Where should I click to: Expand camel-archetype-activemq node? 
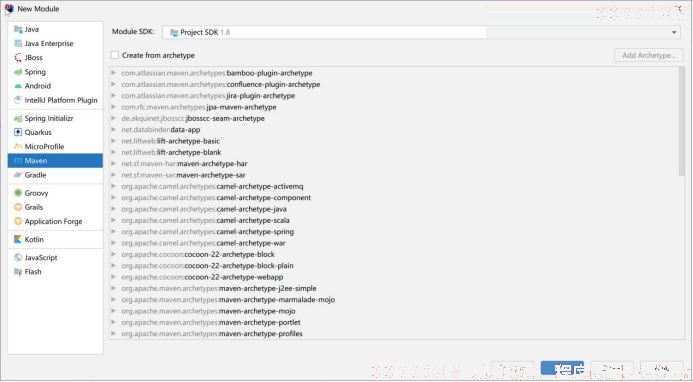tap(114, 186)
